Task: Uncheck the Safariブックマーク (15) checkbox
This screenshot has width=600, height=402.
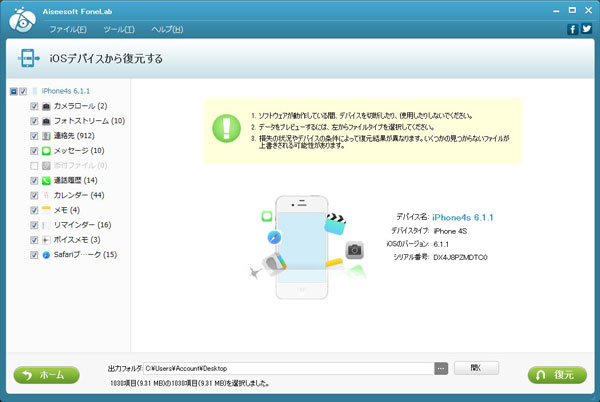Action: (x=34, y=255)
